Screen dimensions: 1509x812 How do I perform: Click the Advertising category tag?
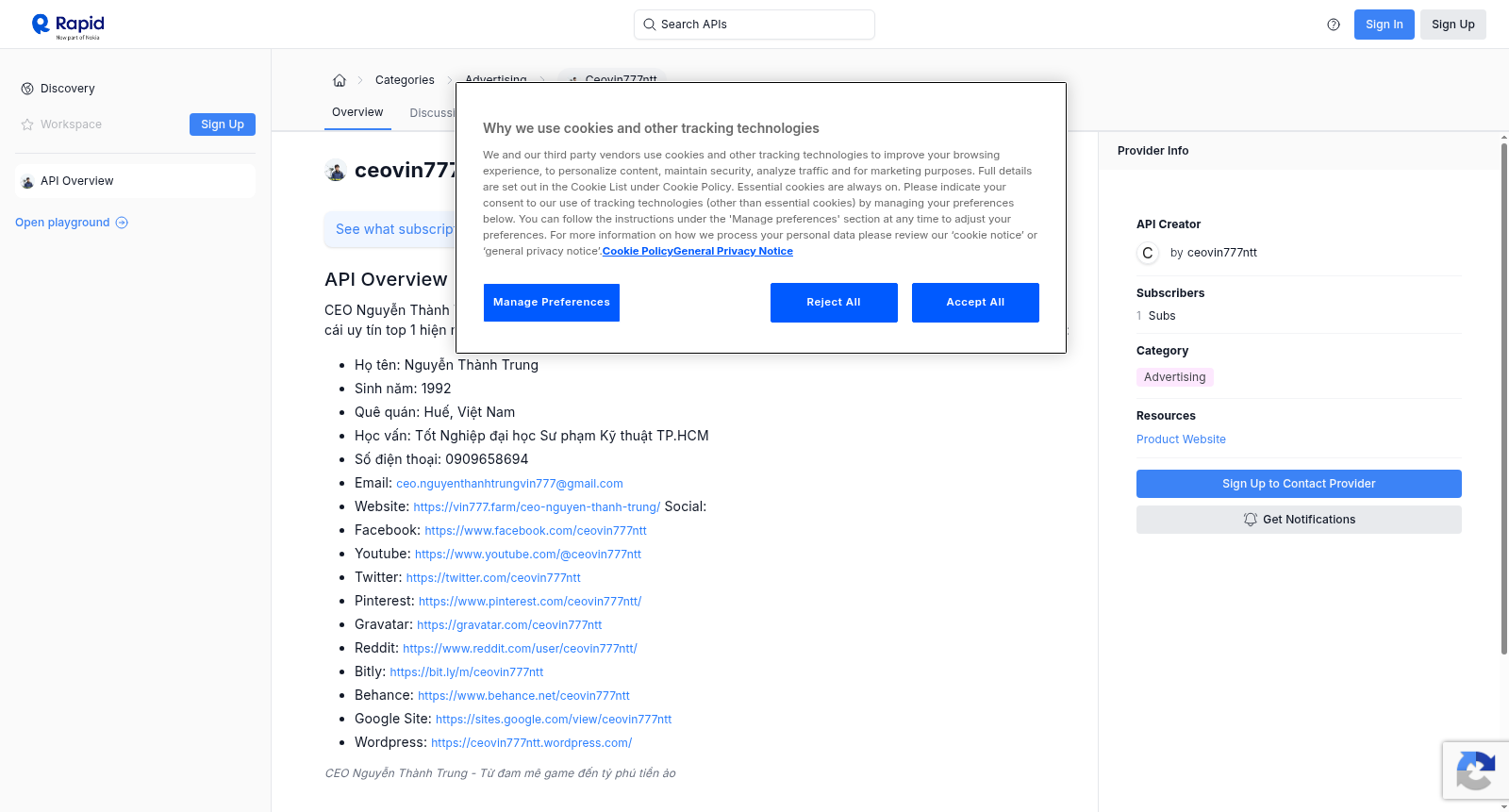(x=1175, y=377)
